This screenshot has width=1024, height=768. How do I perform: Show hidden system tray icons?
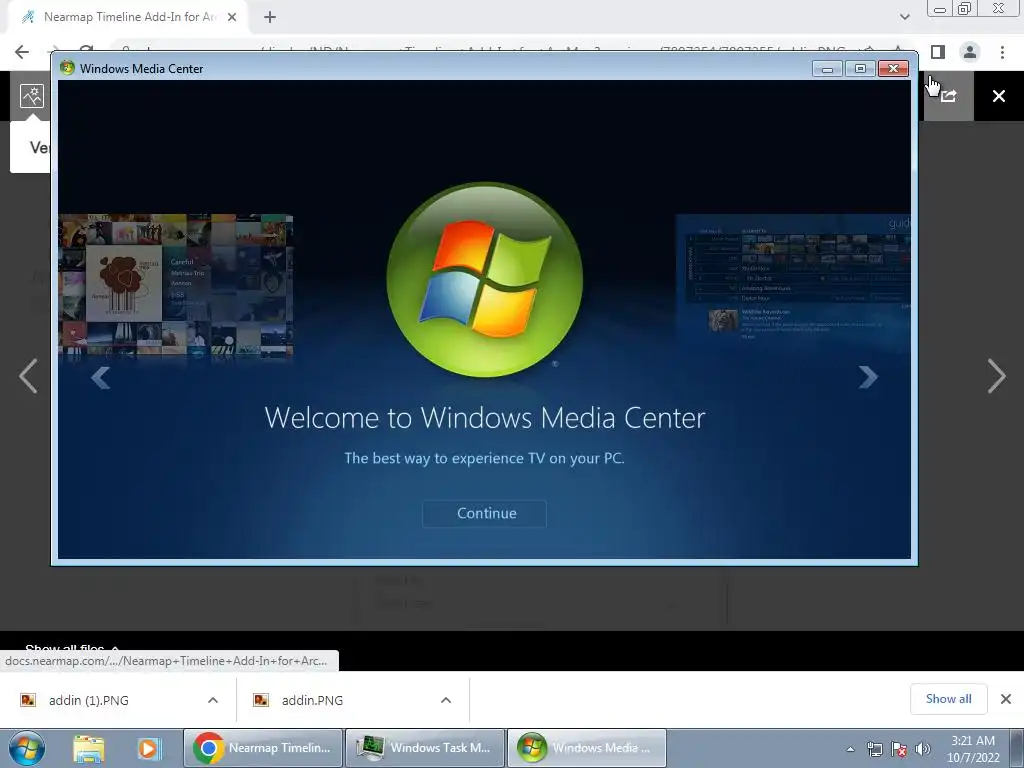[x=850, y=749]
